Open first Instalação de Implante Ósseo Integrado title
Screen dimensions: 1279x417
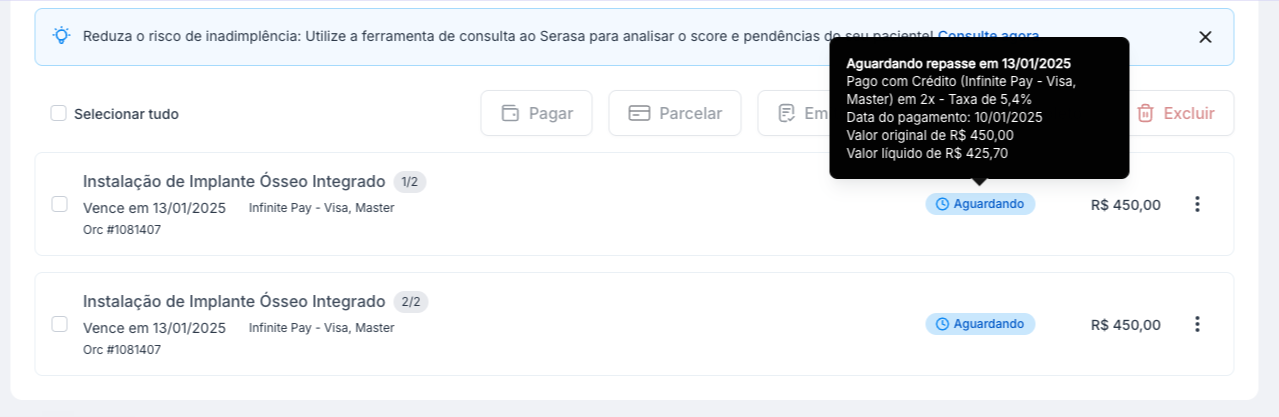point(234,181)
